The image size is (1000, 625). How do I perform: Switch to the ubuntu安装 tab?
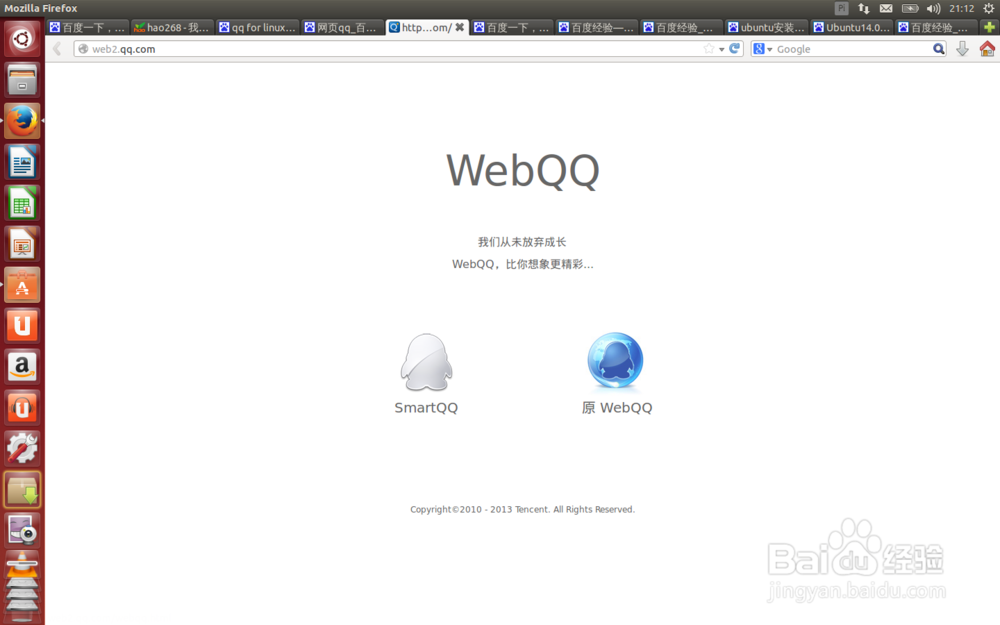click(x=767, y=27)
